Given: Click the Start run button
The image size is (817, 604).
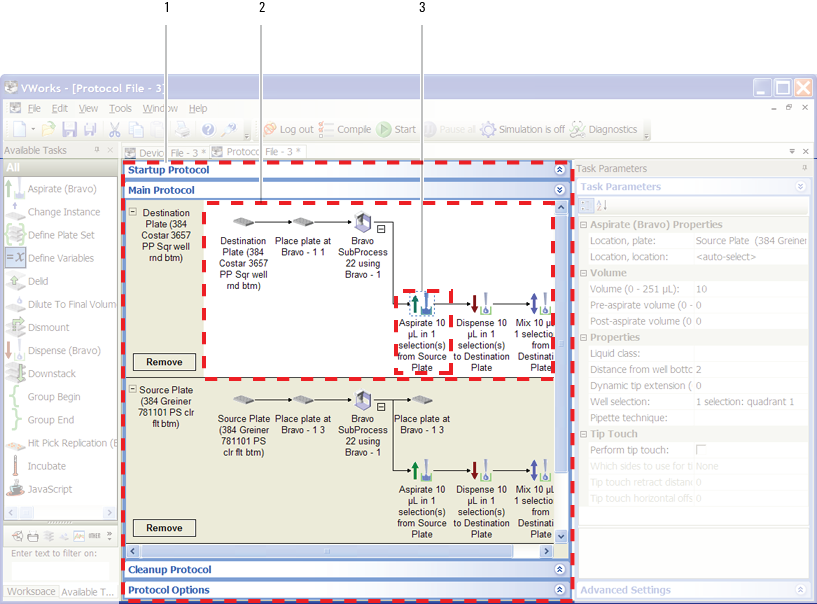Looking at the screenshot, I should (396, 129).
